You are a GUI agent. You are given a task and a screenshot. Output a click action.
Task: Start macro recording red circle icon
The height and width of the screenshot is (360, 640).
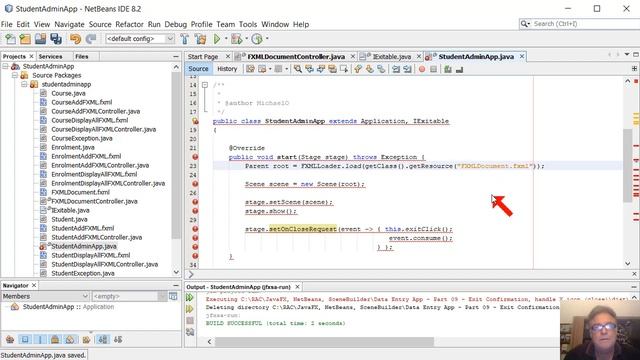click(x=422, y=69)
